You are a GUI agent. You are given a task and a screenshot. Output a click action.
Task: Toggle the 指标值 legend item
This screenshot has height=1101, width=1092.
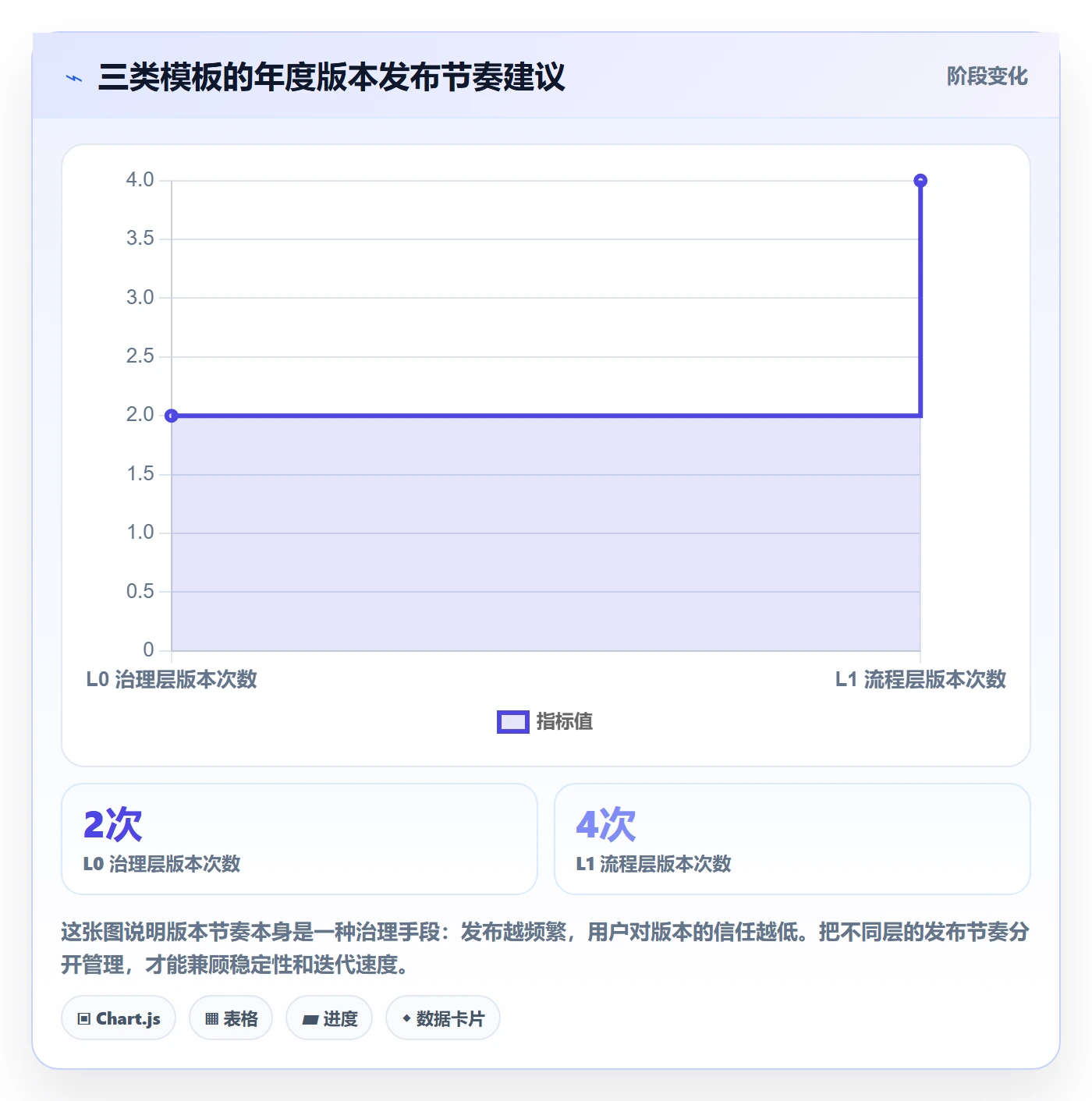click(x=545, y=722)
